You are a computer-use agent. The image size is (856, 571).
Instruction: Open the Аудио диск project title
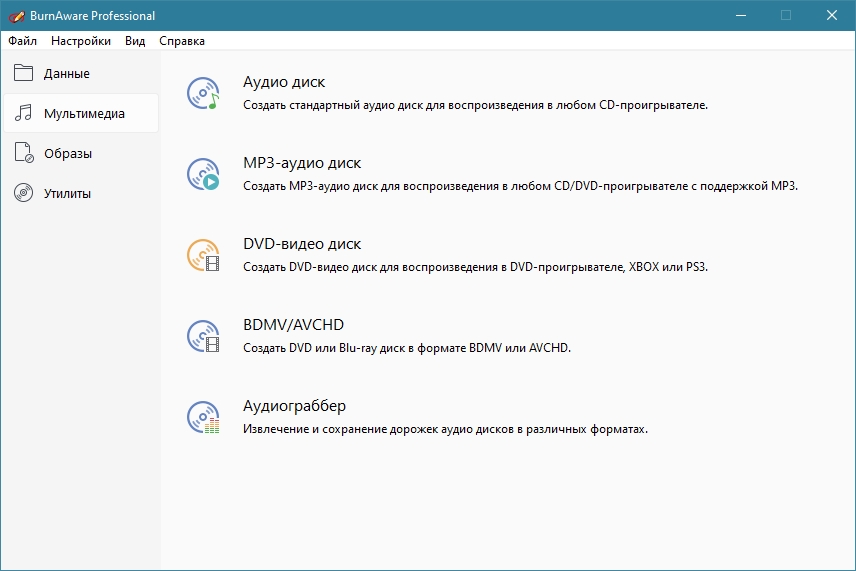click(284, 82)
